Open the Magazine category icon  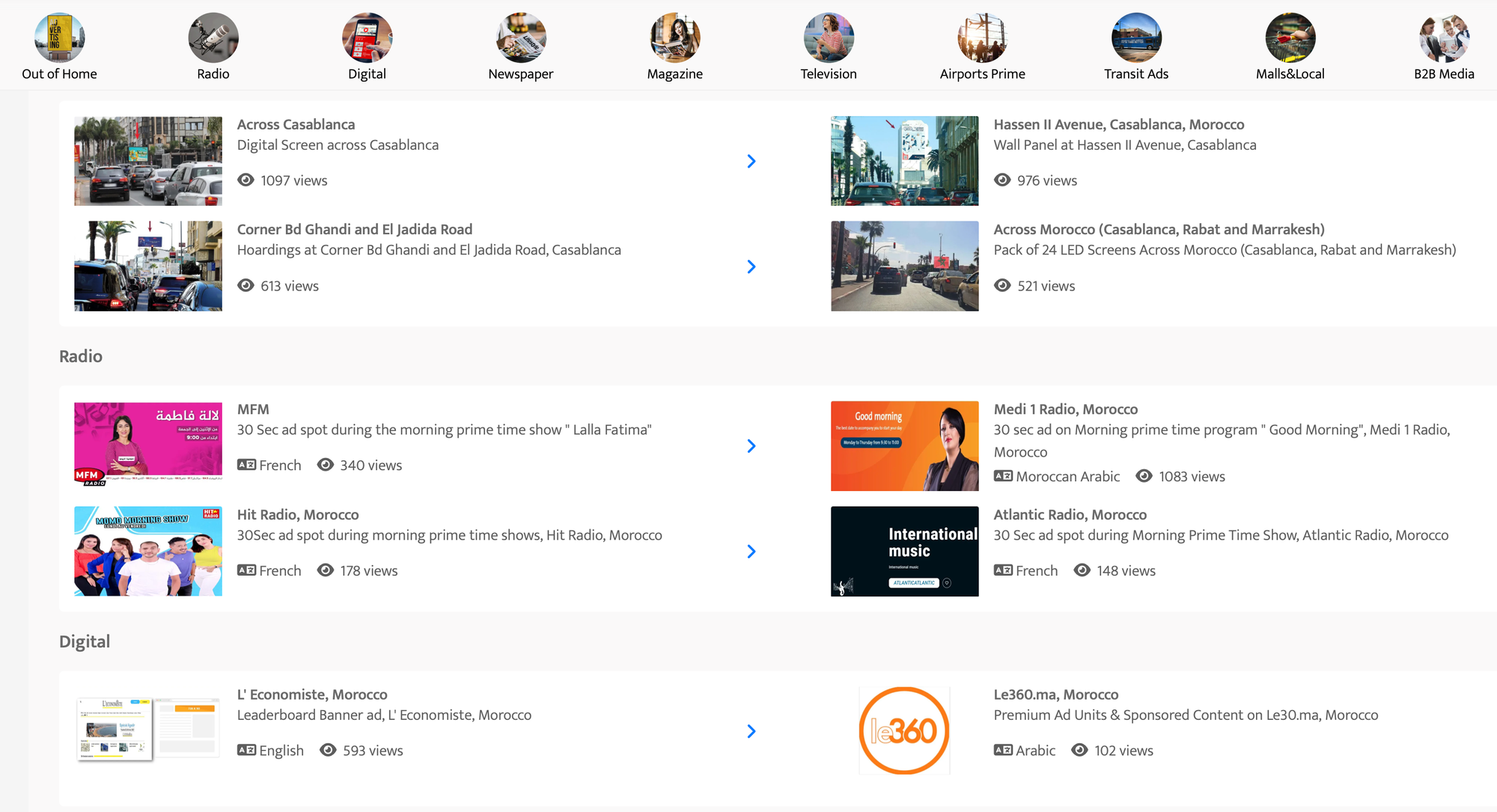(675, 37)
